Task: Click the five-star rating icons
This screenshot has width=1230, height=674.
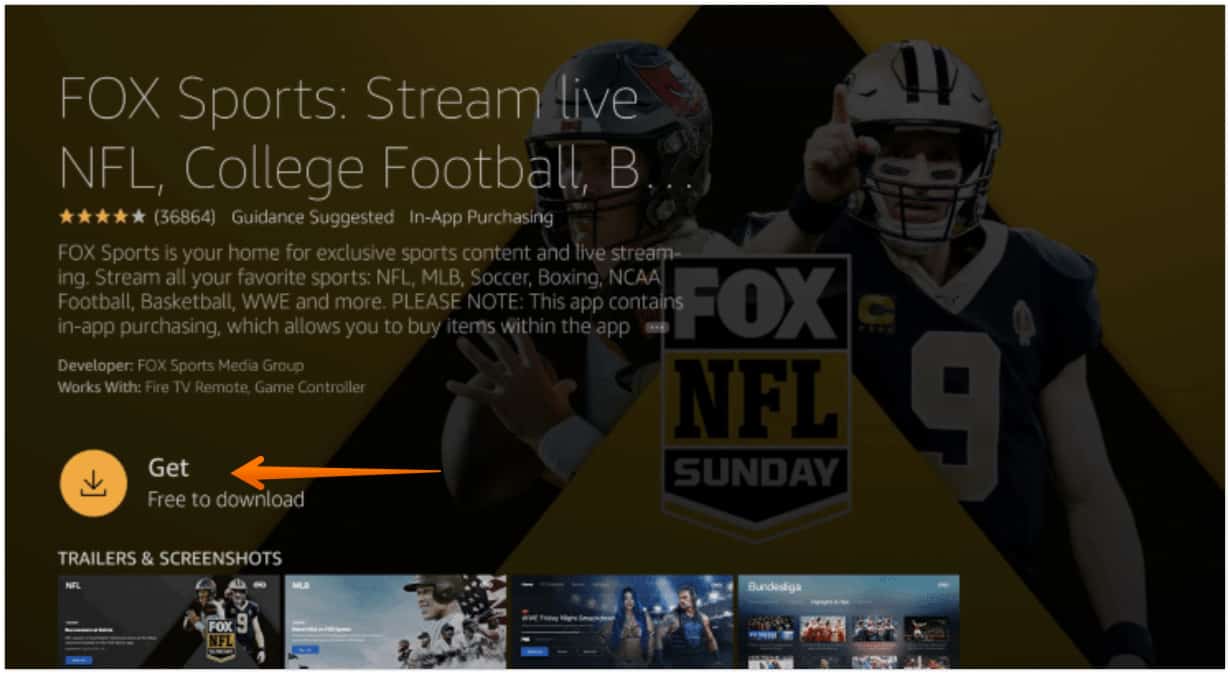Action: coord(102,216)
